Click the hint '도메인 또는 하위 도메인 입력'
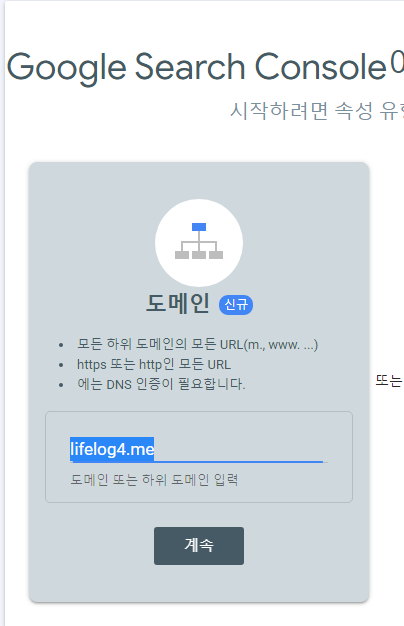This screenshot has height=626, width=404. [154, 479]
